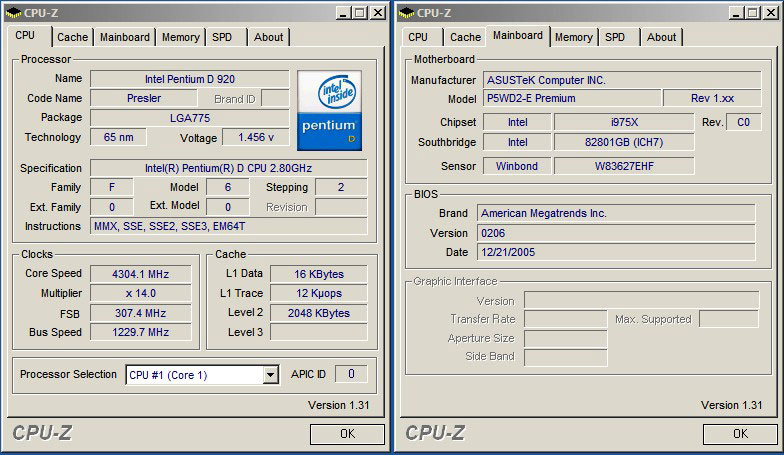
Task: Open Memory tab in right window
Action: [x=574, y=37]
